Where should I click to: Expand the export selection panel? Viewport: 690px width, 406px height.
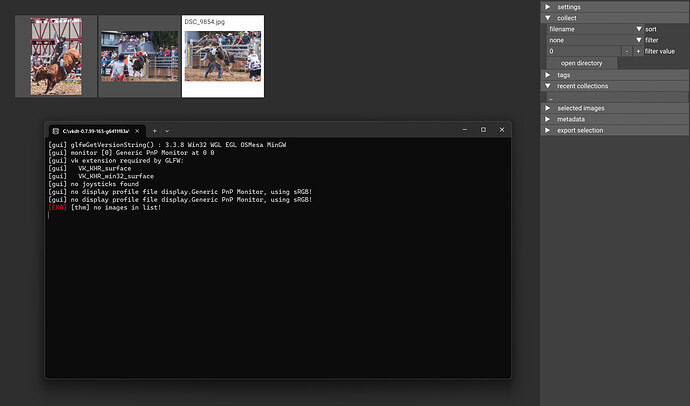(615, 130)
